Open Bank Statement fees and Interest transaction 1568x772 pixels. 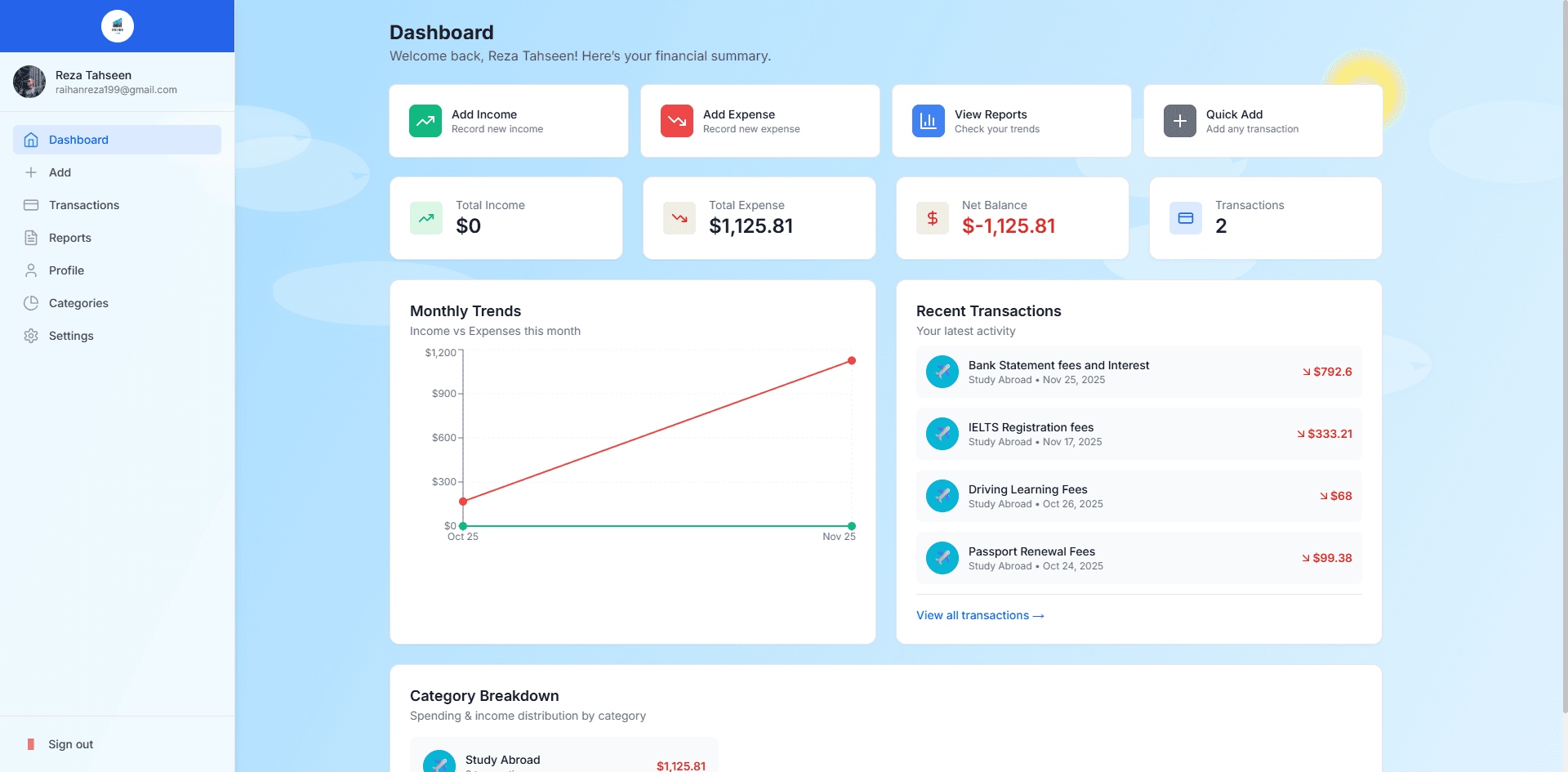pyautogui.click(x=1139, y=372)
